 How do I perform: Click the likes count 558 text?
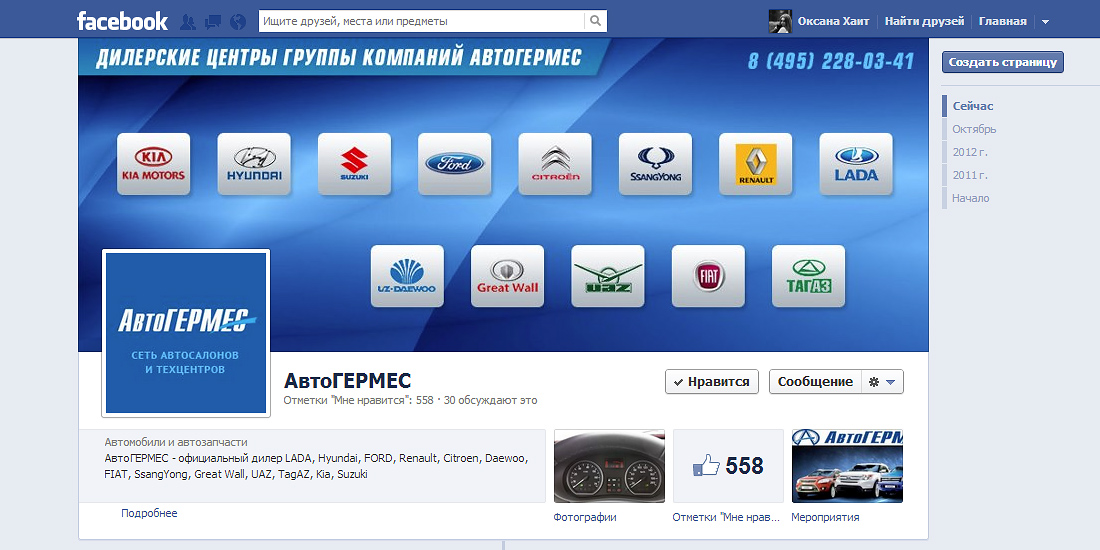(x=358, y=401)
